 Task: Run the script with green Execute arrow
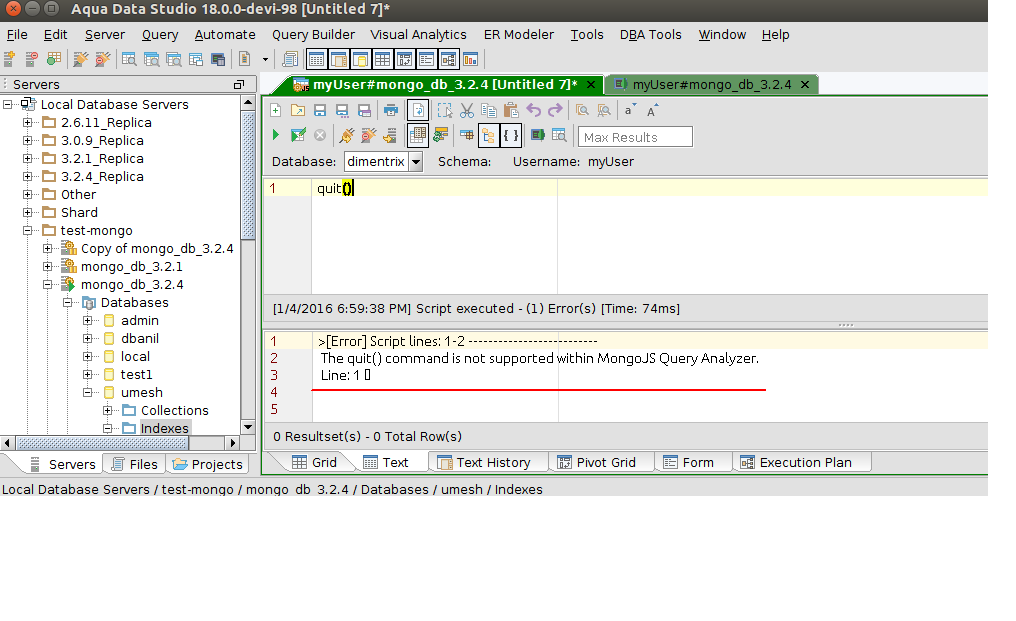(x=275, y=135)
